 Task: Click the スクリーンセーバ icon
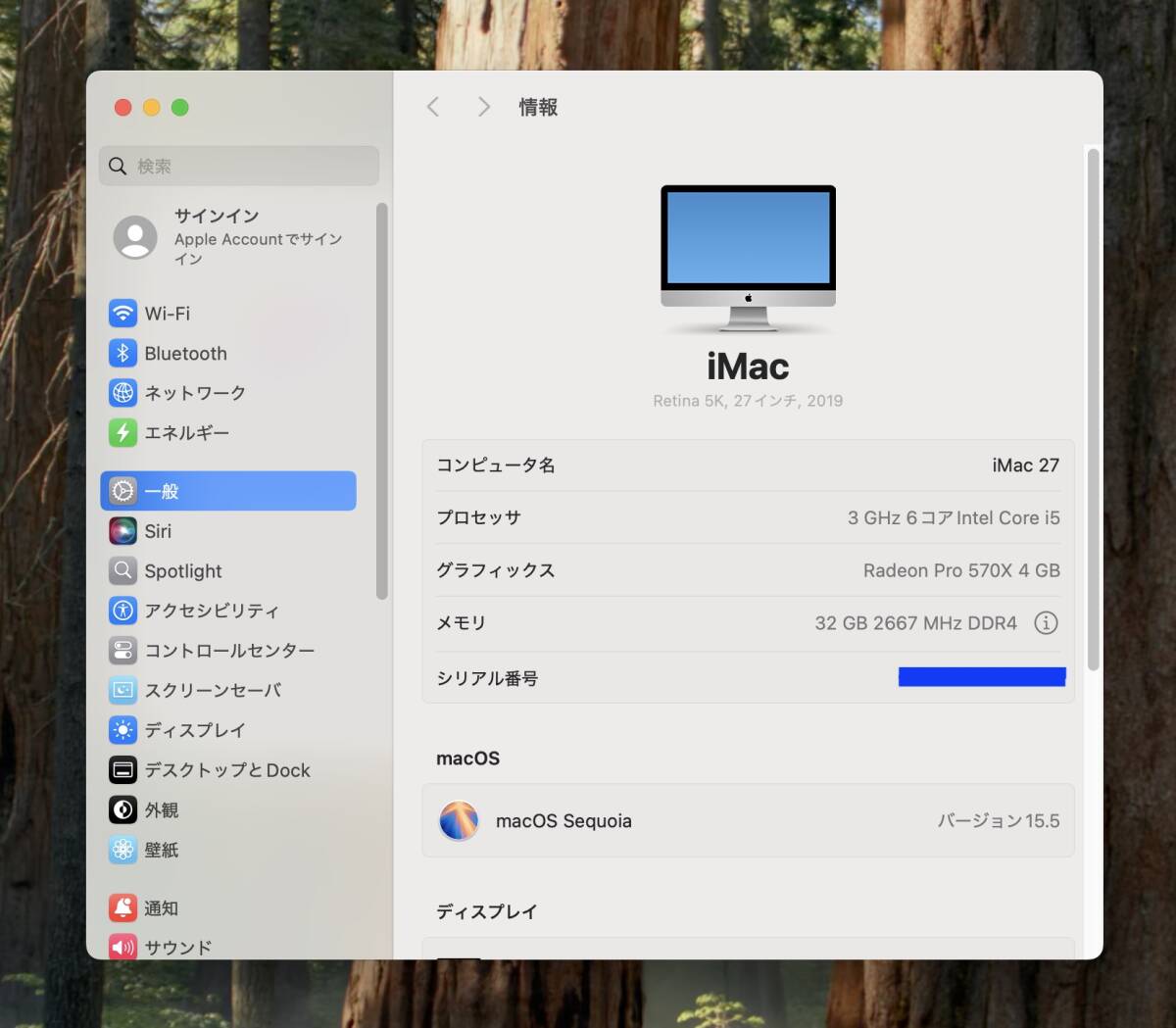pos(122,690)
